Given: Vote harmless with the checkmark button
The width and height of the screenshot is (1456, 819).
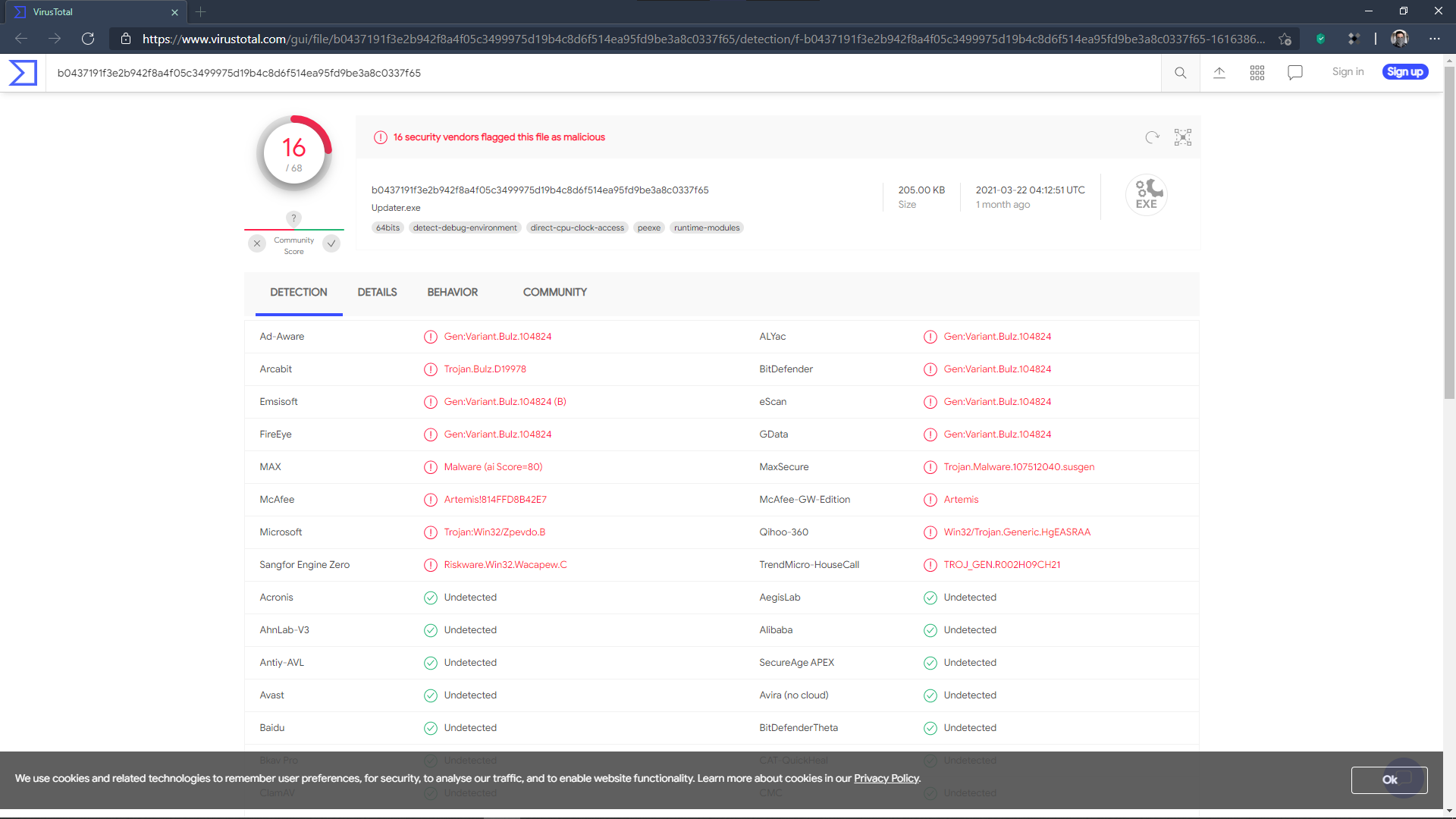Looking at the screenshot, I should click(x=331, y=243).
